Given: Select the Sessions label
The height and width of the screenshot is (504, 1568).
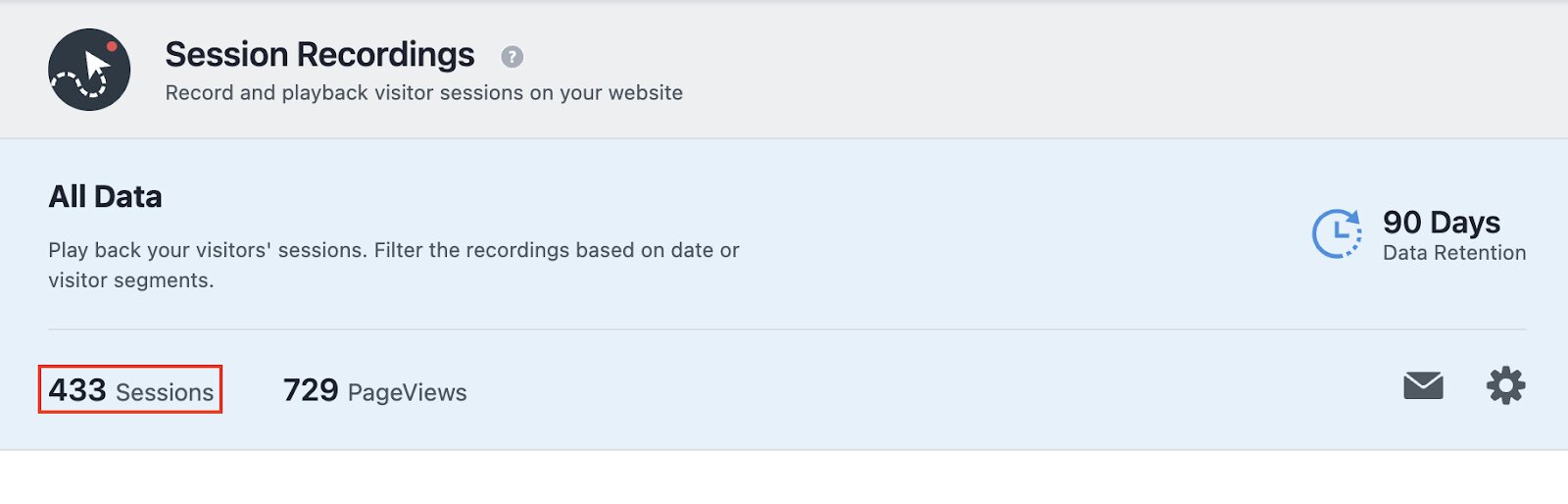Looking at the screenshot, I should [x=165, y=392].
